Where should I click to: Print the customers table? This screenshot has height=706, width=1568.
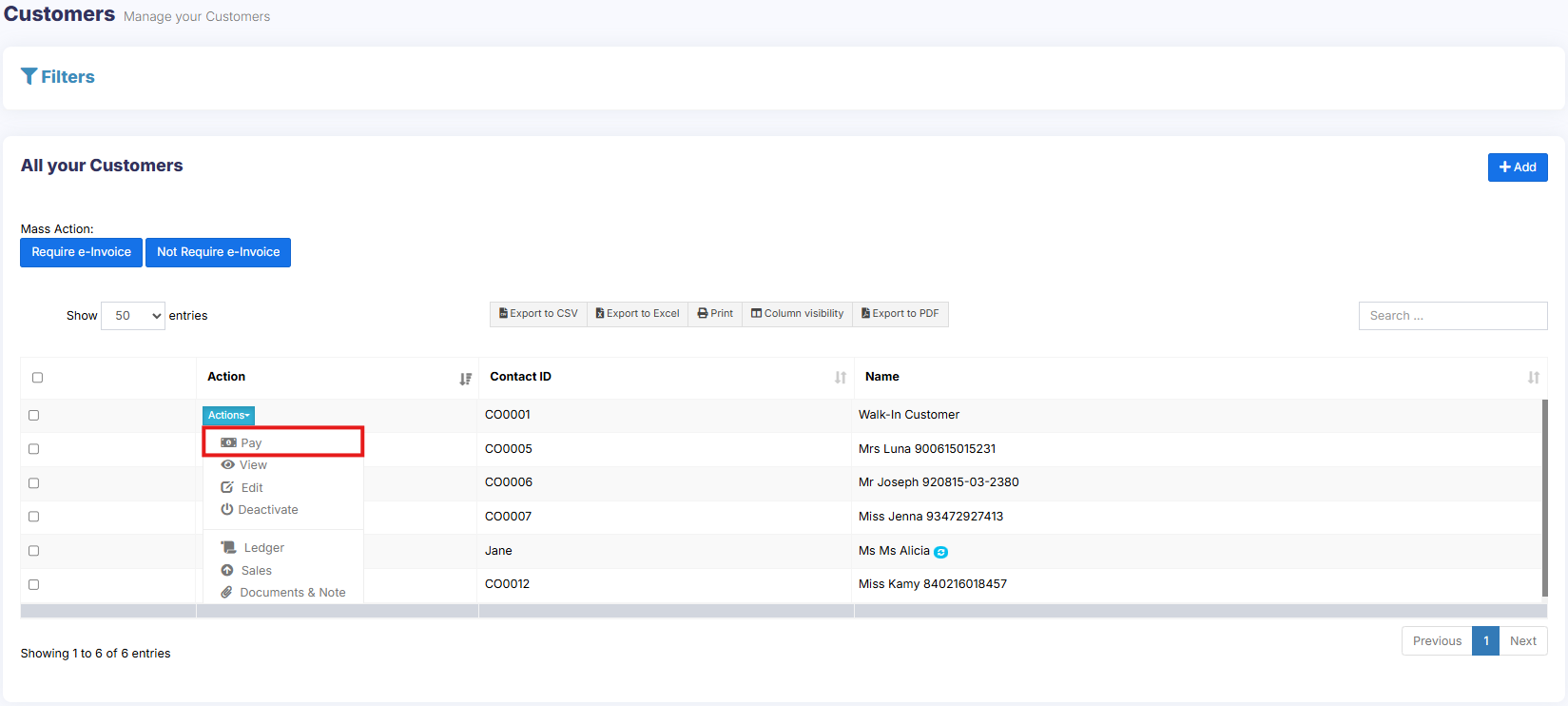(x=715, y=314)
